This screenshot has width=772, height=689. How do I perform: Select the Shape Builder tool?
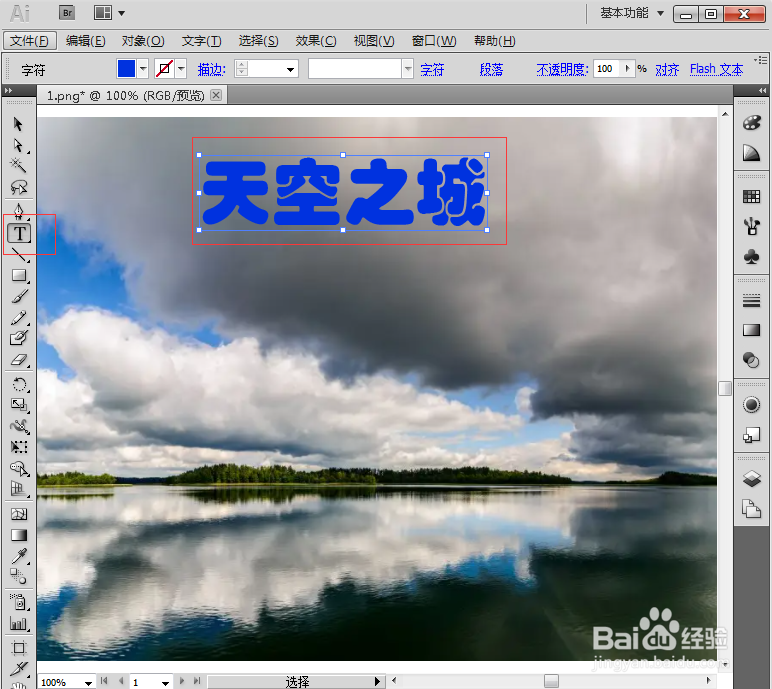[19, 468]
